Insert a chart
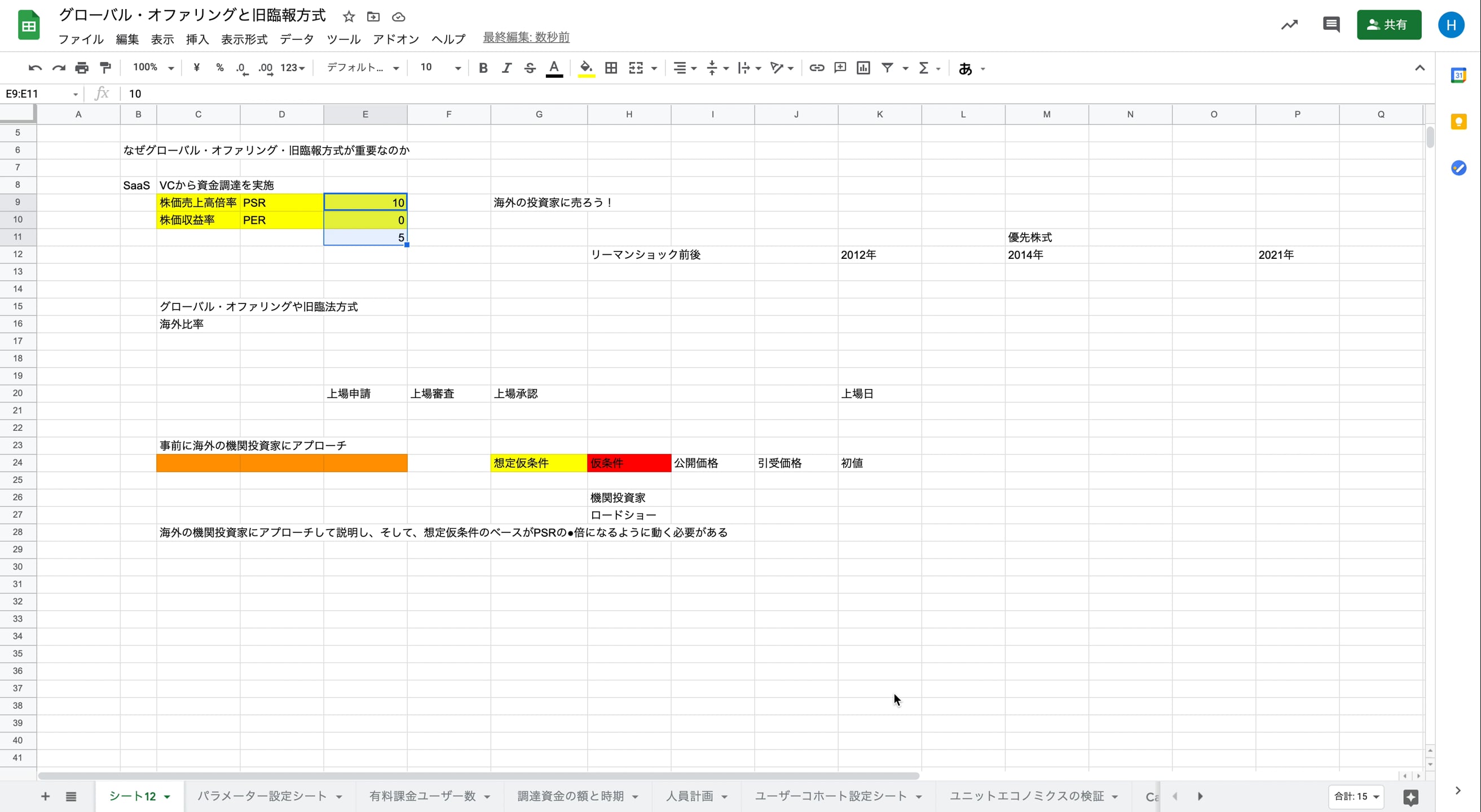Screen dimensions: 1481x812 pyautogui.click(x=863, y=67)
